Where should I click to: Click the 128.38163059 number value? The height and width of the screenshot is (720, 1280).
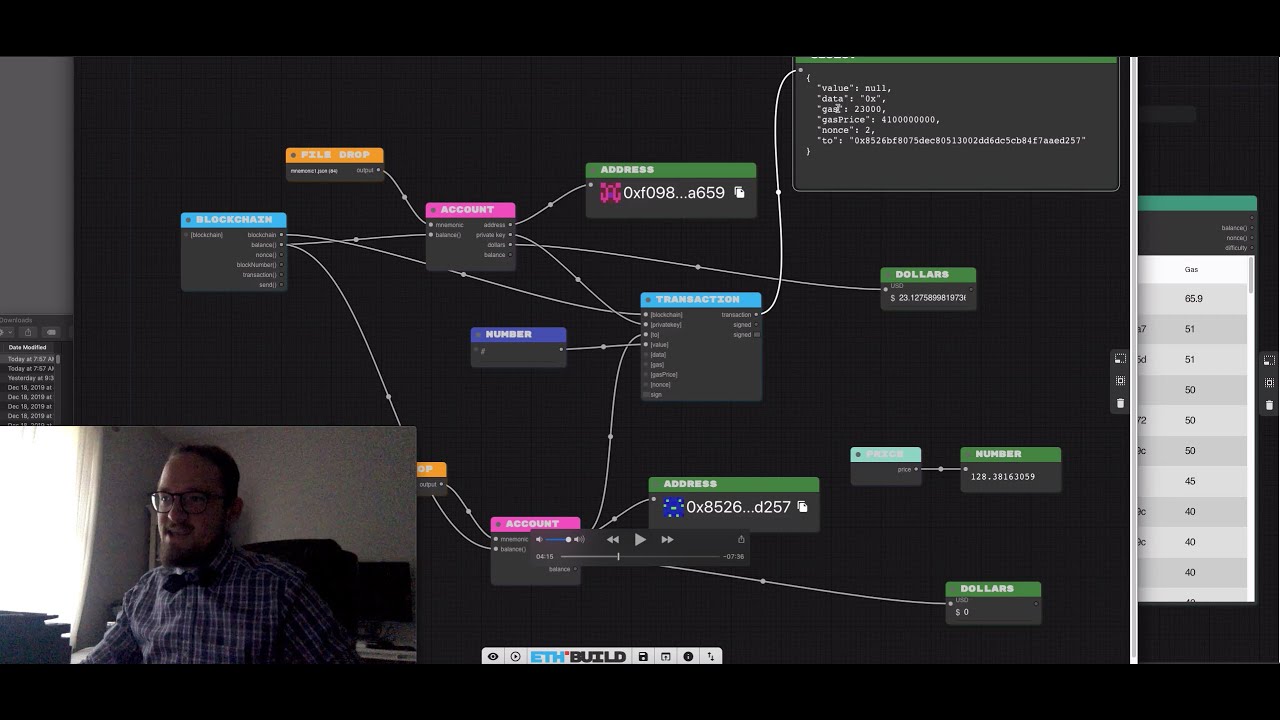1003,477
